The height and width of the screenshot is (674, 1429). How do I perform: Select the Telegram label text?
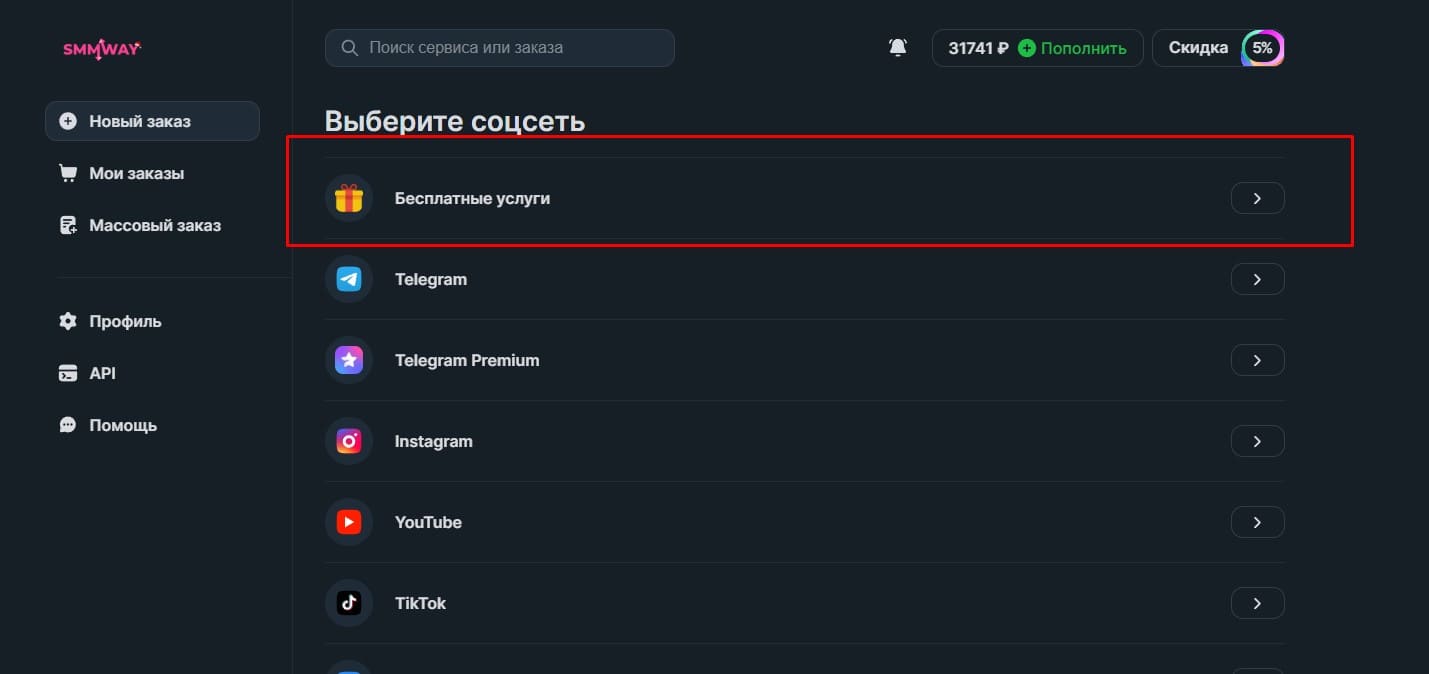pyautogui.click(x=431, y=279)
